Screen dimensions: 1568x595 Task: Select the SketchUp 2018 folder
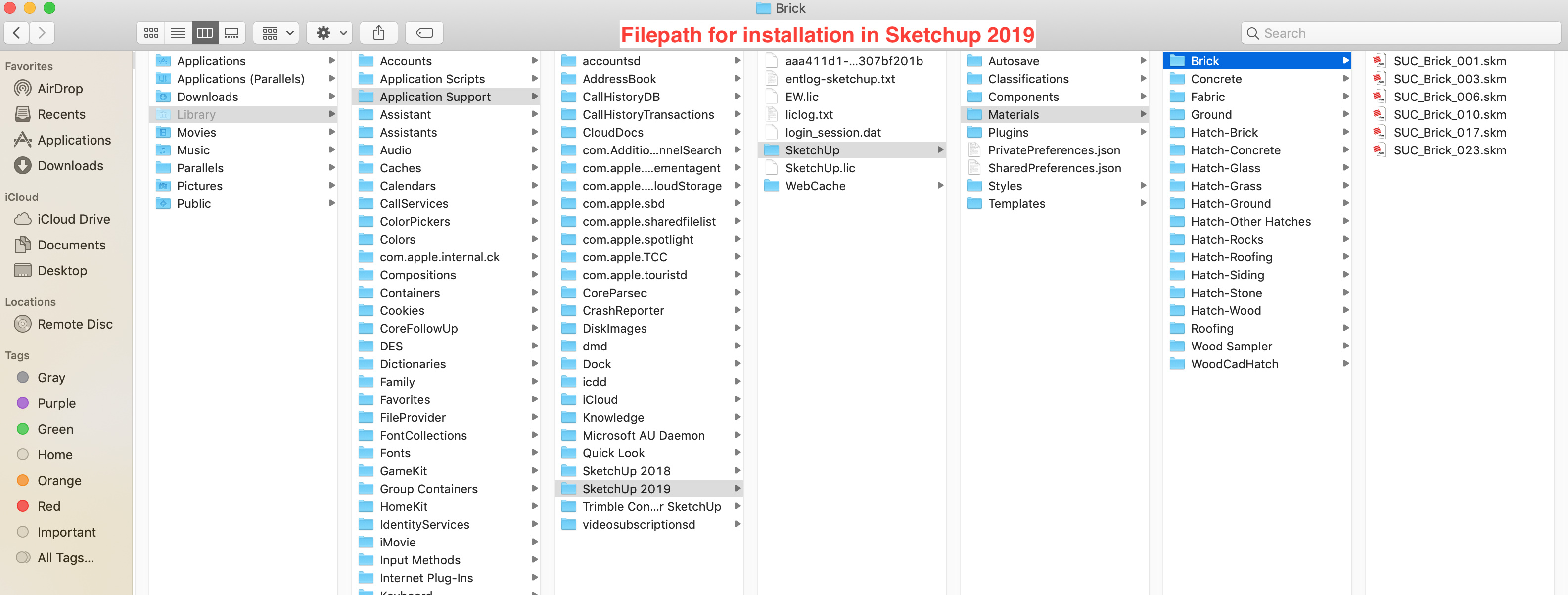coord(649,471)
